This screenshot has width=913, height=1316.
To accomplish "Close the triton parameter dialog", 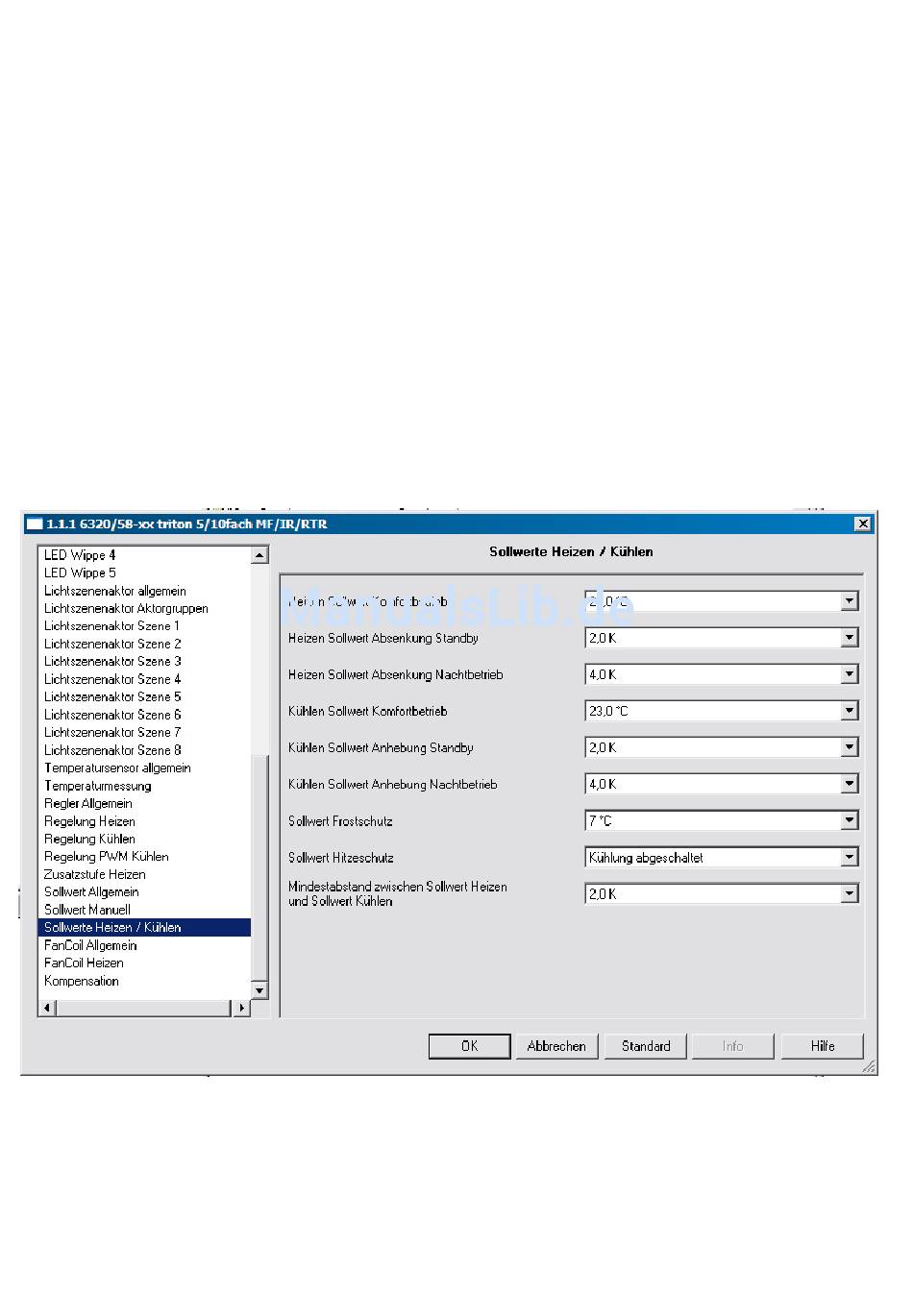I will [x=863, y=524].
